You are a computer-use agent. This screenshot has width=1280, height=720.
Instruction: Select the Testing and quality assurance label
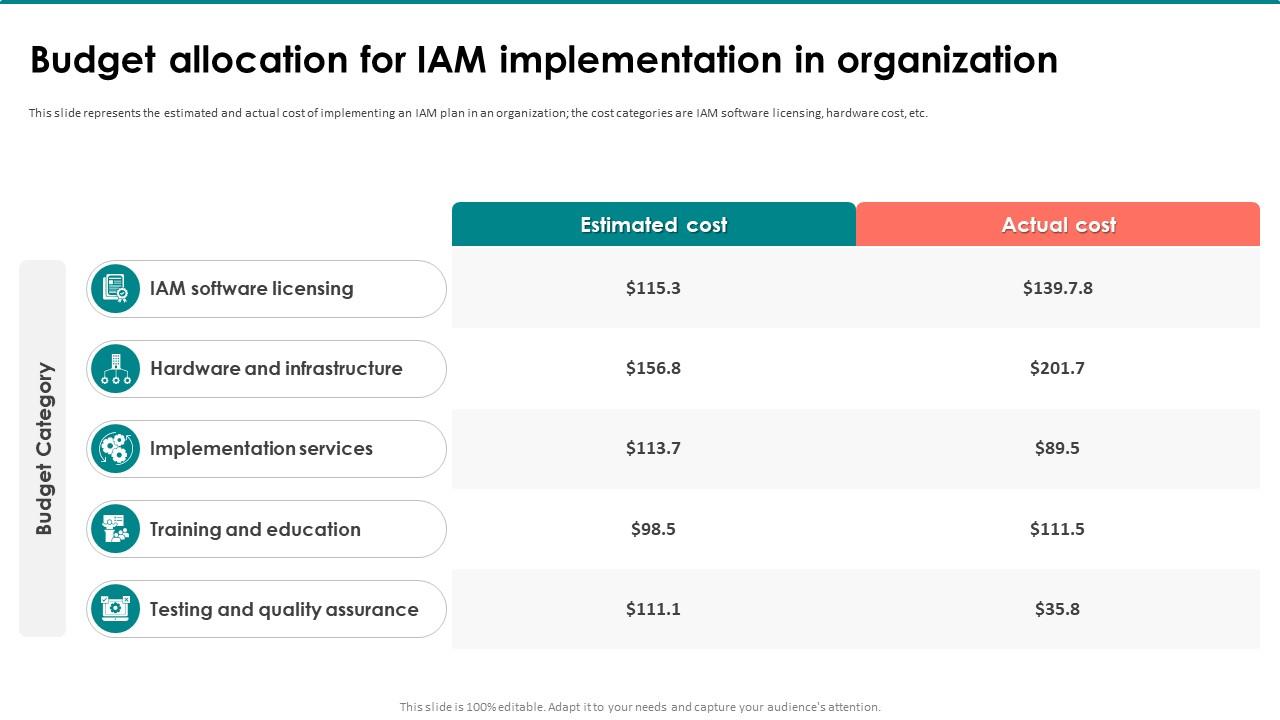coord(284,609)
